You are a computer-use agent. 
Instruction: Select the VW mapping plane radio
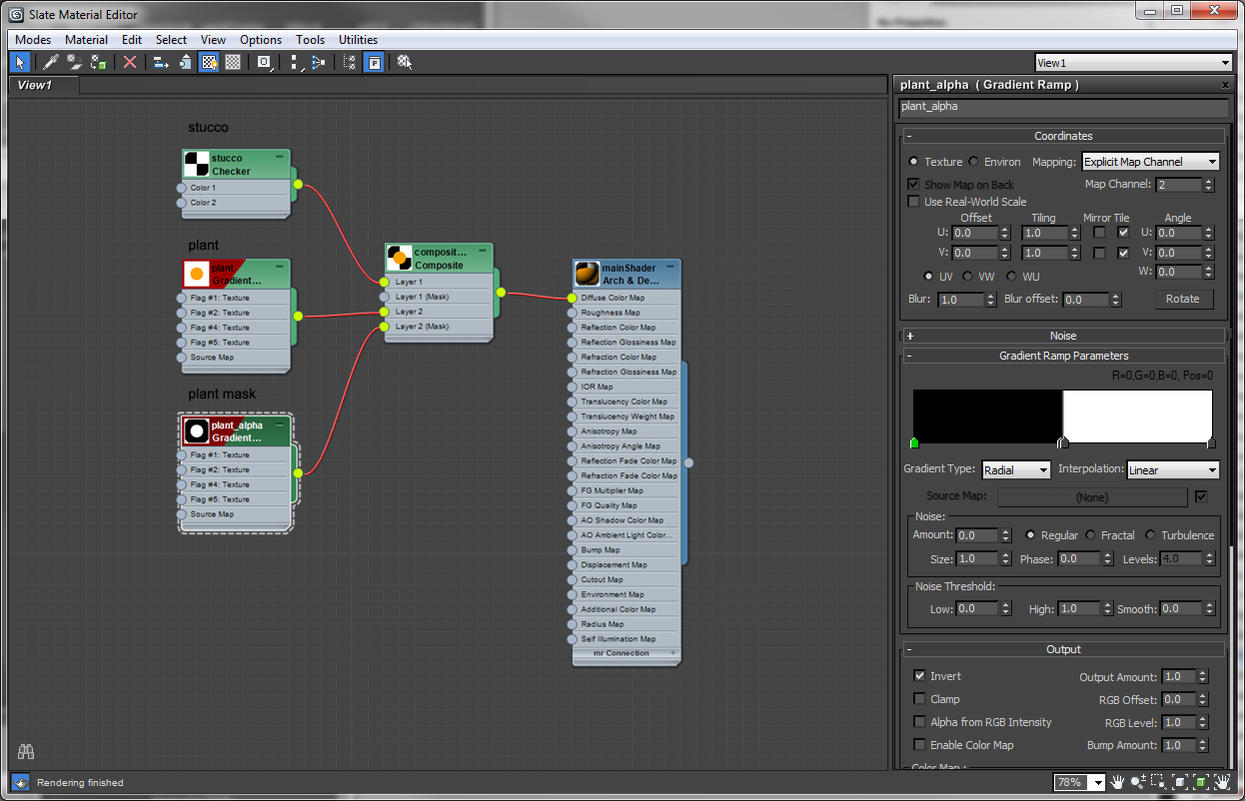[968, 276]
